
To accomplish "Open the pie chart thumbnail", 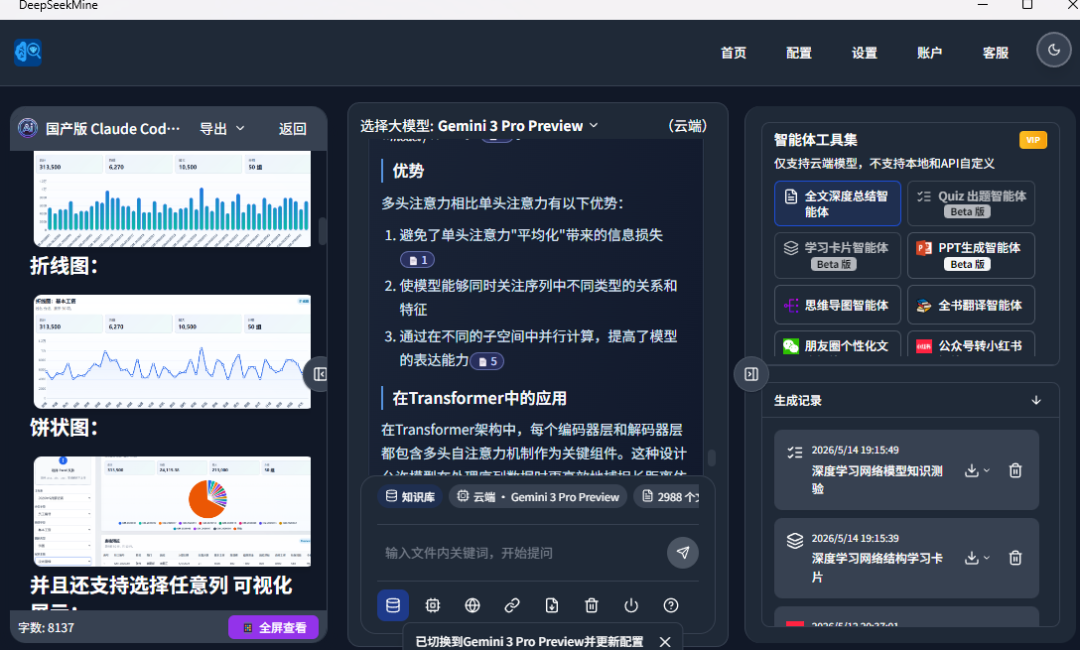I will tap(172, 512).
